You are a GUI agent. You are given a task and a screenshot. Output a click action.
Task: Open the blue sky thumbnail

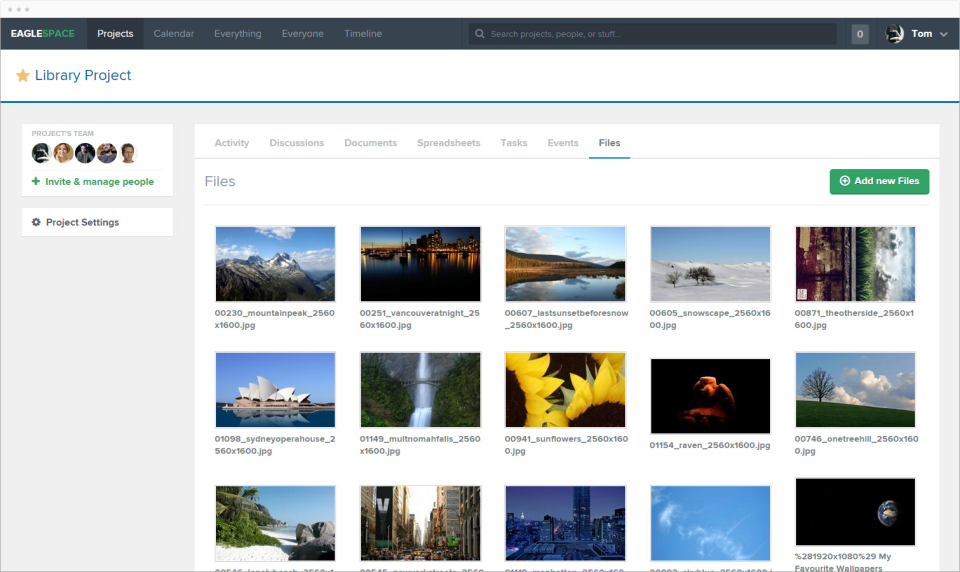[710, 523]
